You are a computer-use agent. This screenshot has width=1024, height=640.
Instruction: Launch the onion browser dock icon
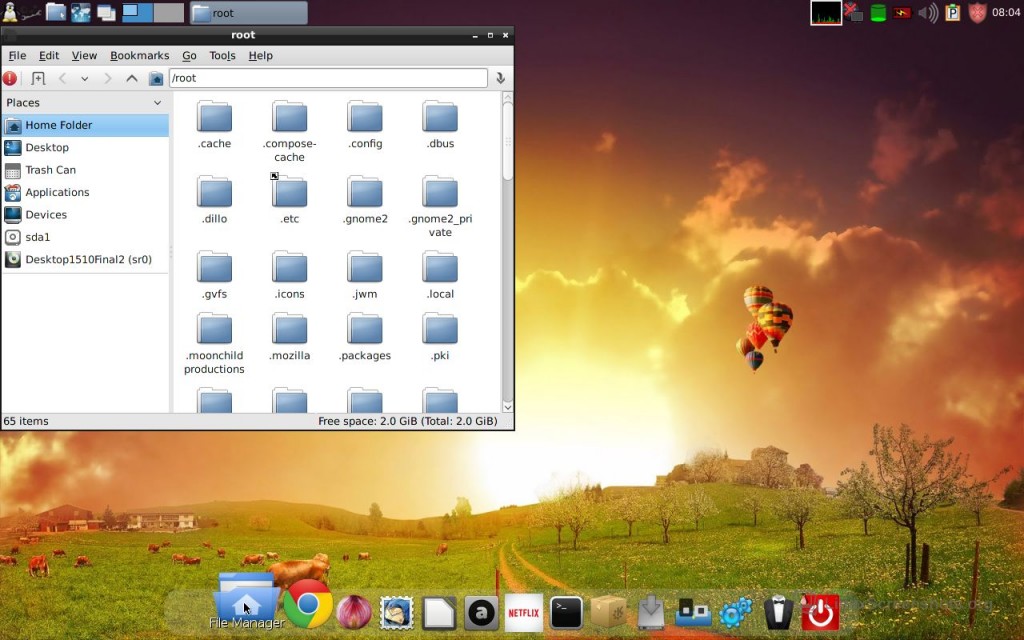point(353,612)
